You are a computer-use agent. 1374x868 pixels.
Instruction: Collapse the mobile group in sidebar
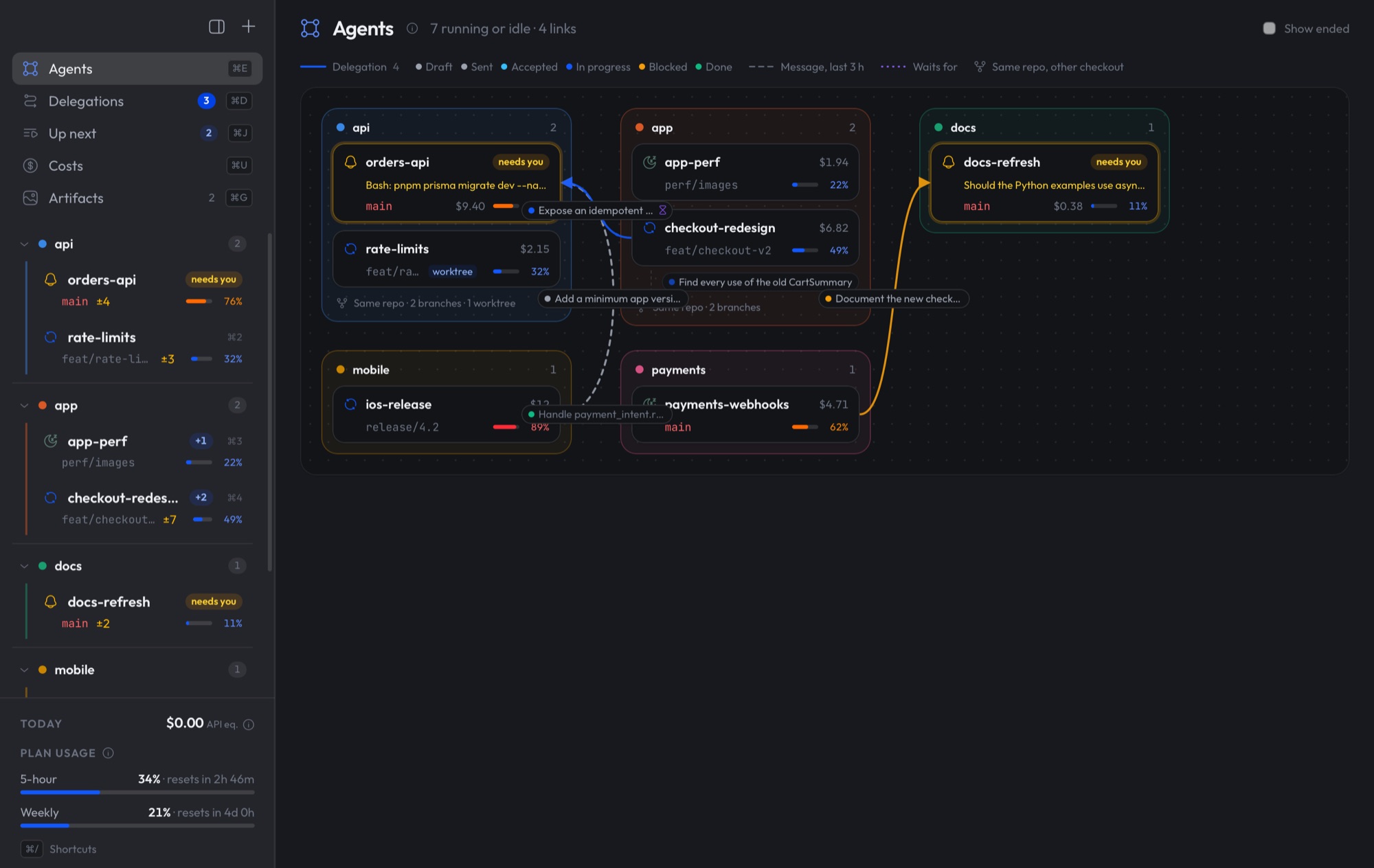(24, 670)
